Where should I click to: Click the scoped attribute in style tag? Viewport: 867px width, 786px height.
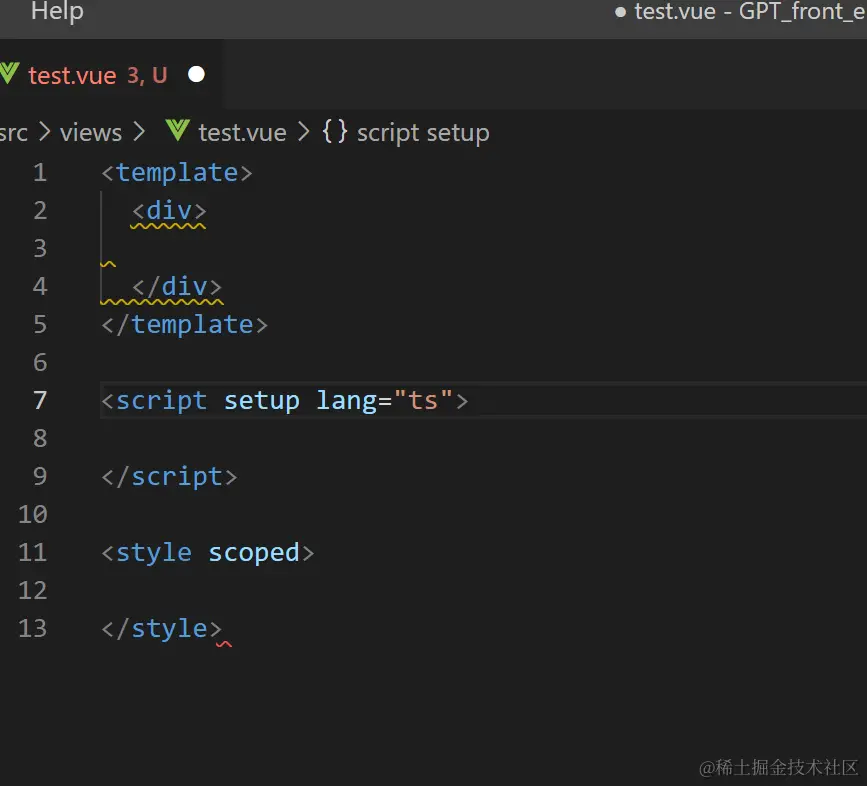[254, 553]
